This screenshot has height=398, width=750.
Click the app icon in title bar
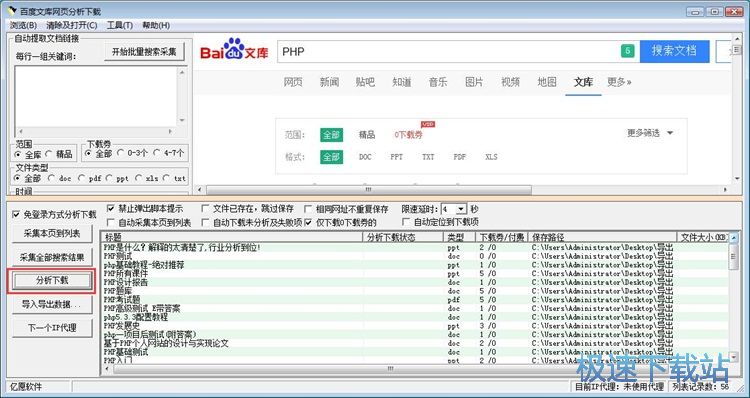point(12,11)
